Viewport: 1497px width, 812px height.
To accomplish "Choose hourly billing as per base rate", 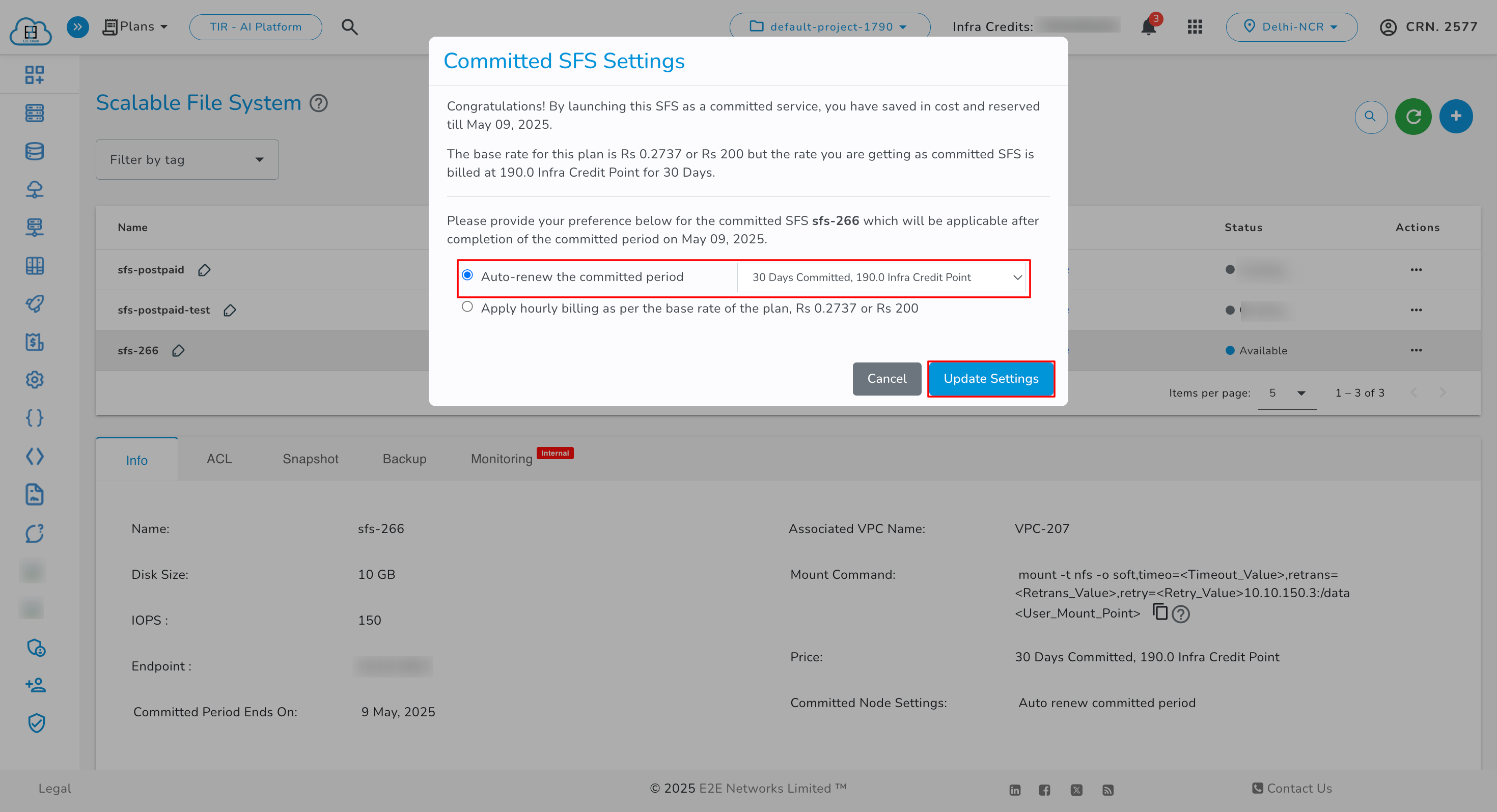I will (467, 306).
